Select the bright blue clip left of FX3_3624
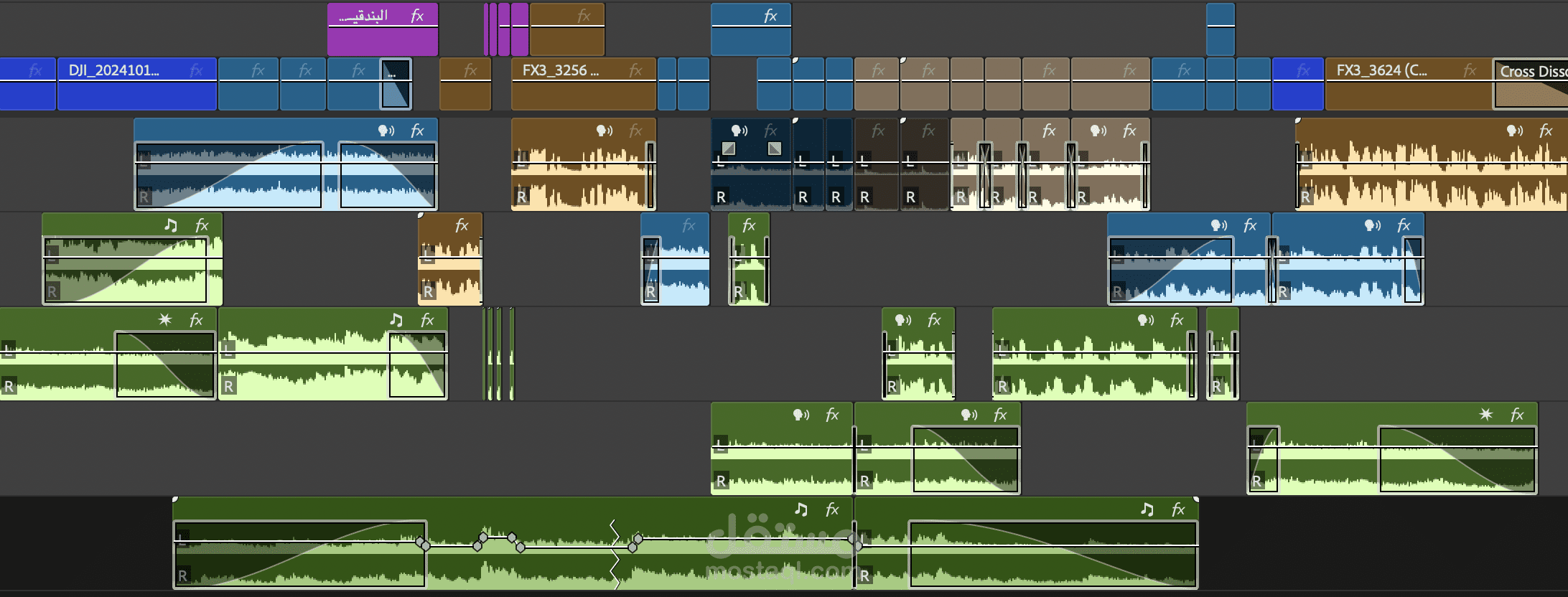 click(1298, 84)
